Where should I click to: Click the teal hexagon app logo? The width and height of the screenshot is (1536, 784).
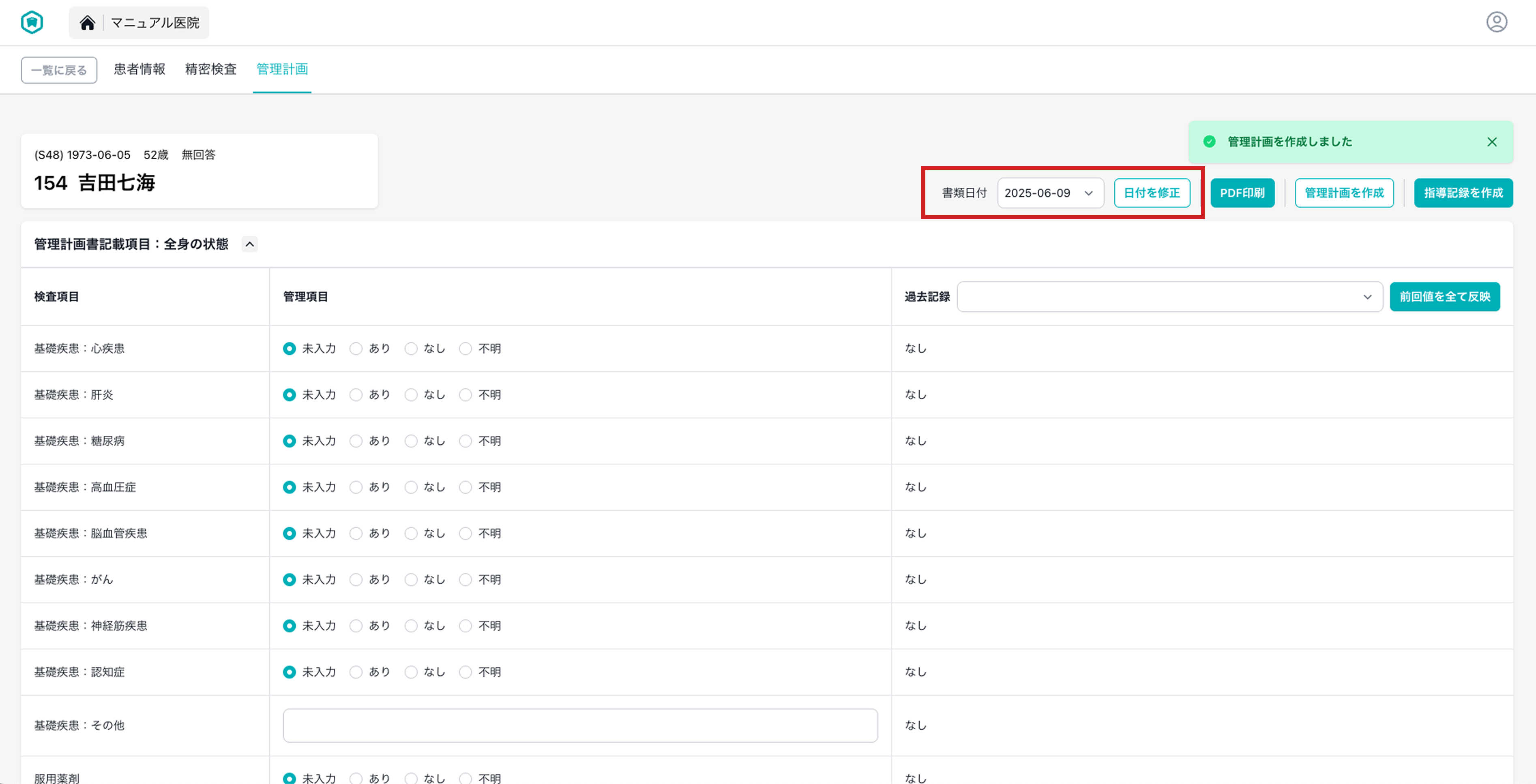[x=32, y=23]
